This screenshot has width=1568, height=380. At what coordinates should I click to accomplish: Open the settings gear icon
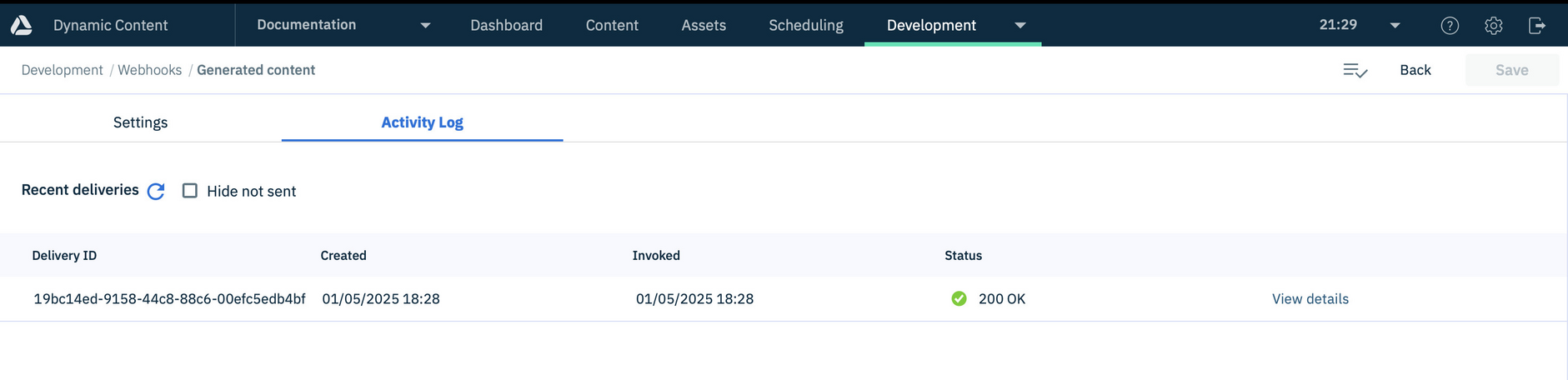click(1493, 26)
